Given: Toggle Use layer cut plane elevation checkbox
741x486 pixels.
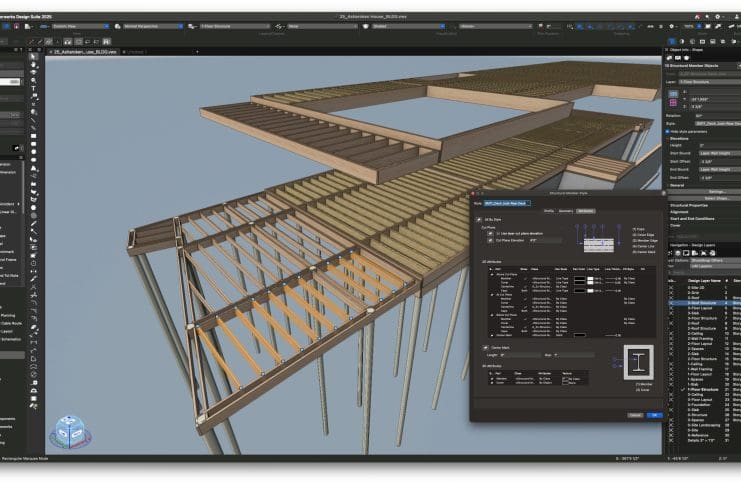Looking at the screenshot, I should pyautogui.click(x=491, y=233).
